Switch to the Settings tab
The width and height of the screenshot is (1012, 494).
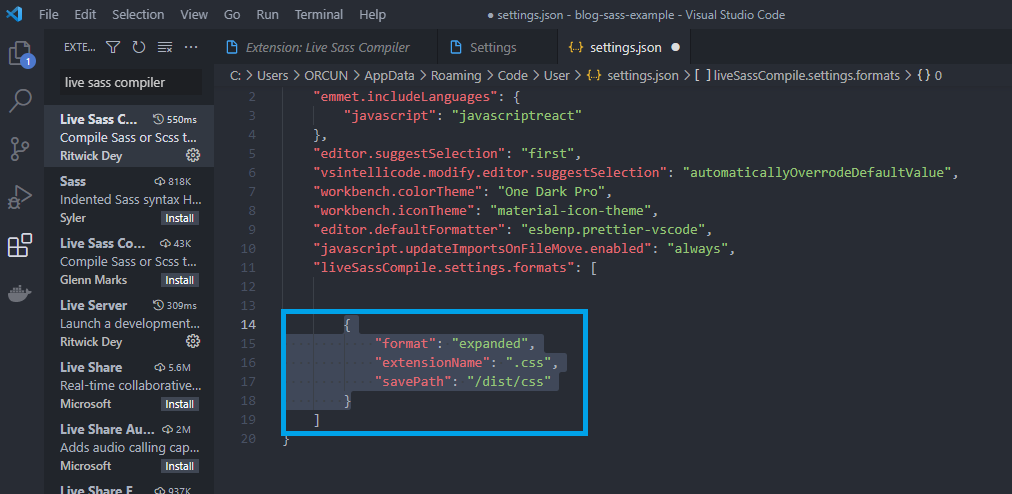(x=497, y=47)
